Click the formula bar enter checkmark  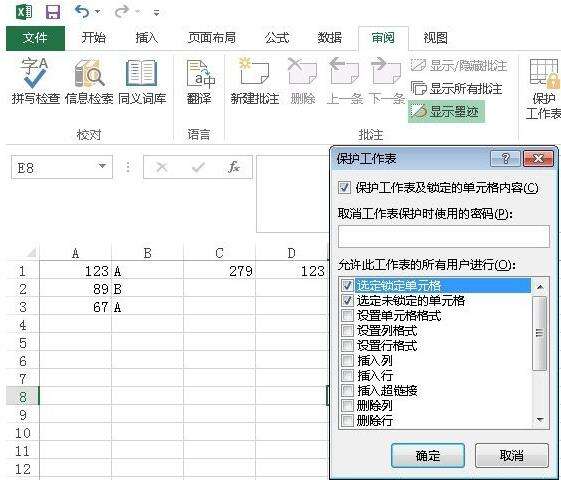pyautogui.click(x=198, y=167)
